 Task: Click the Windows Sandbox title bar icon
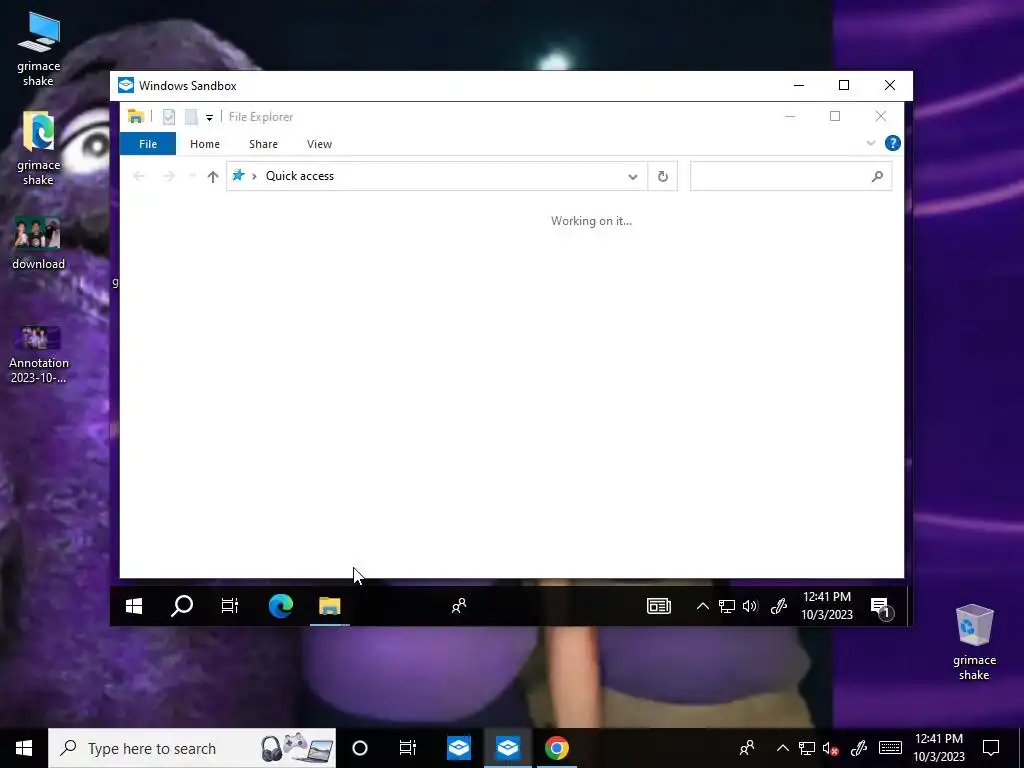[x=125, y=86]
